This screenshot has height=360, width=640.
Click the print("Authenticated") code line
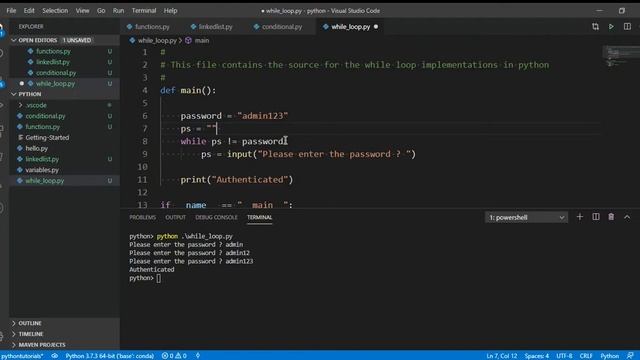(x=237, y=180)
